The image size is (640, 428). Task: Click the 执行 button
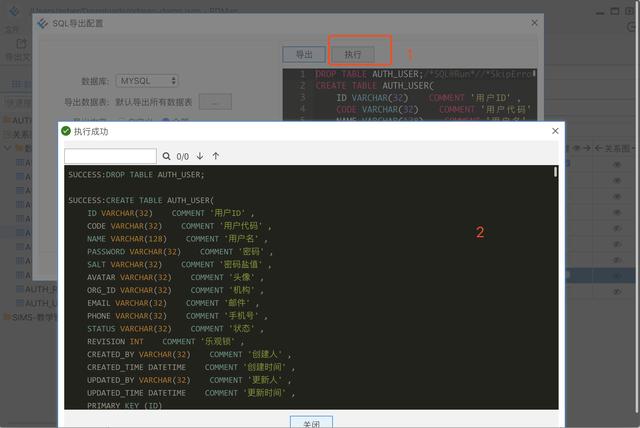coord(353,54)
